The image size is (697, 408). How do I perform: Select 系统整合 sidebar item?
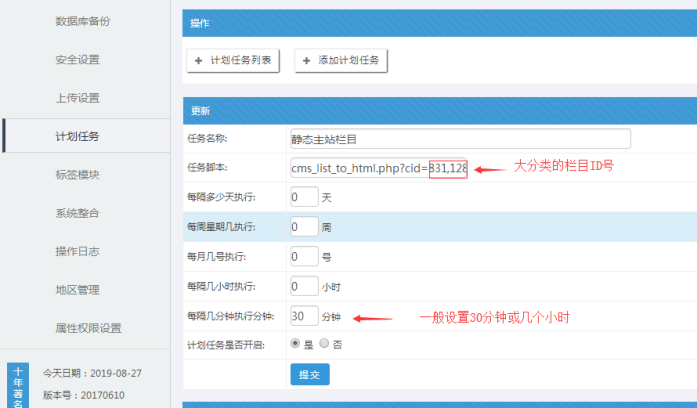click(x=77, y=213)
